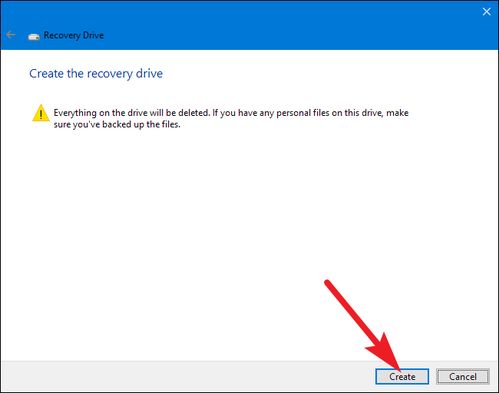Click the yellow warning triangle icon
The height and width of the screenshot is (393, 499).
[41, 113]
